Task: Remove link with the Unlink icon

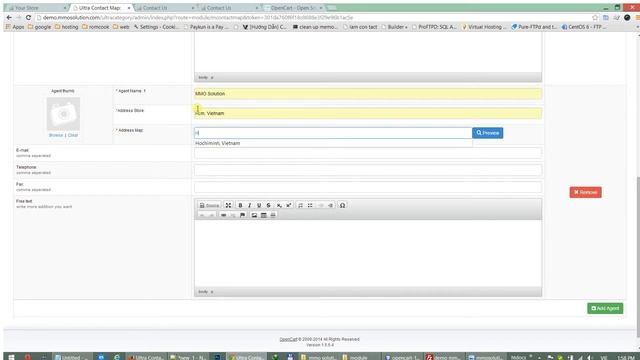Action: point(233,215)
